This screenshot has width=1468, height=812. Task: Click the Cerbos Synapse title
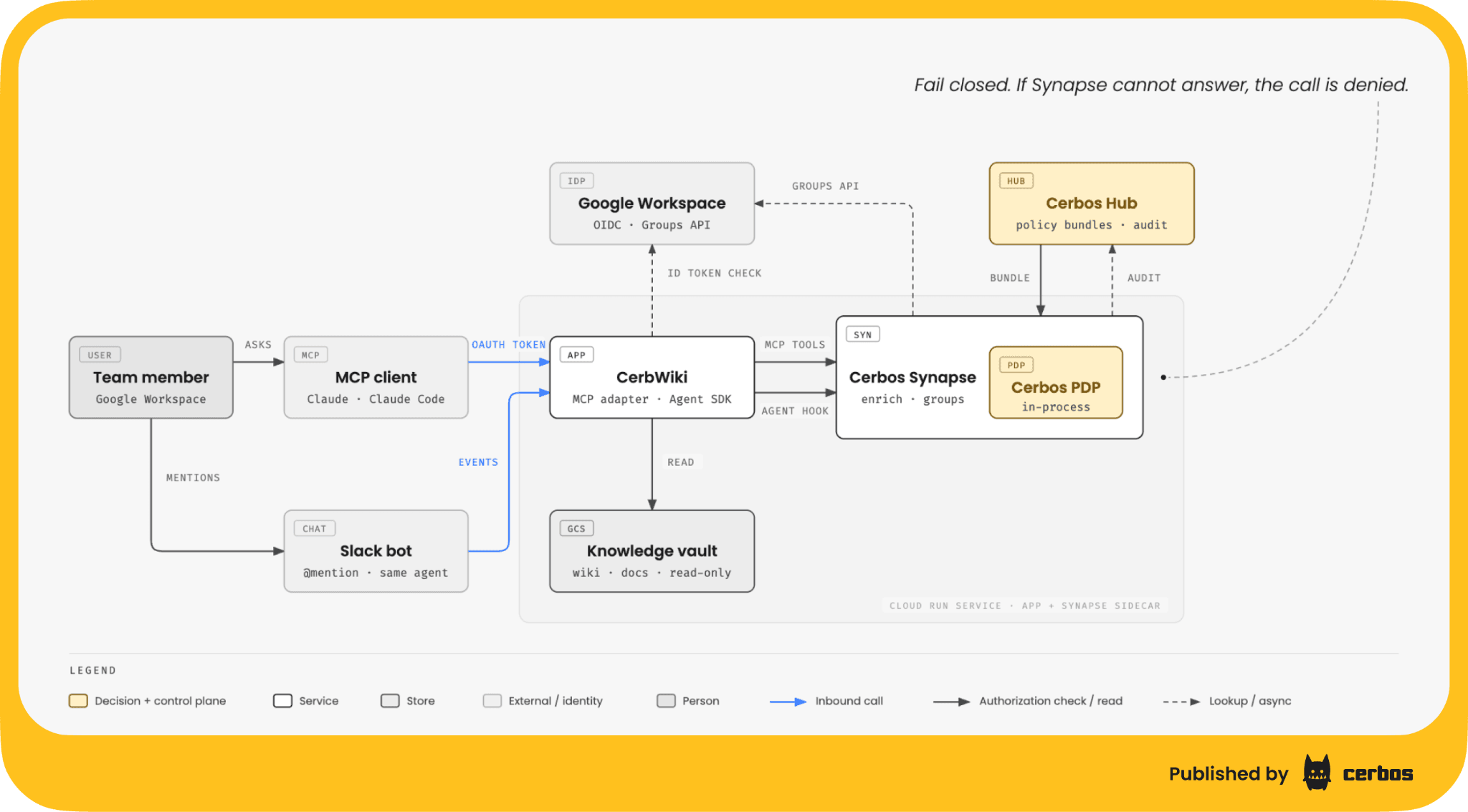tap(912, 378)
